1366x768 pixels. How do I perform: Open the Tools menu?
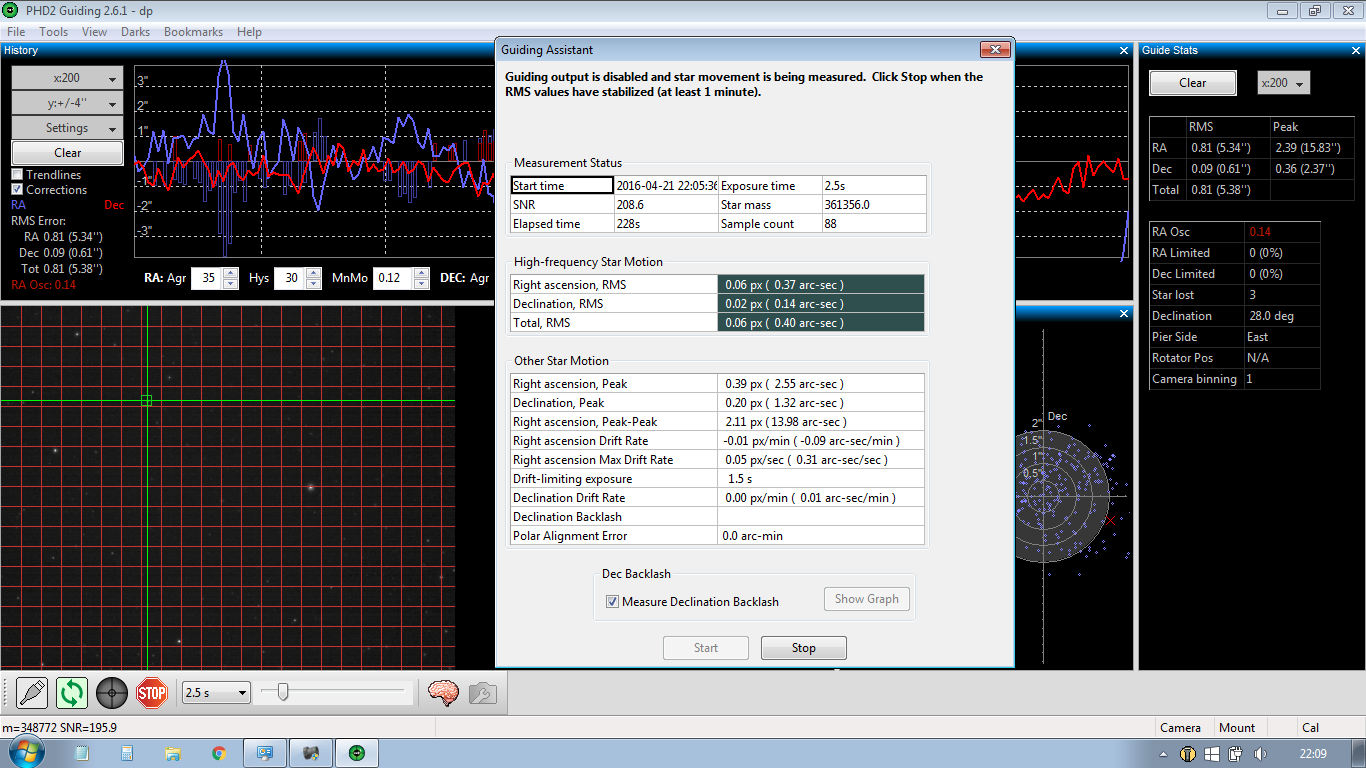(x=54, y=32)
